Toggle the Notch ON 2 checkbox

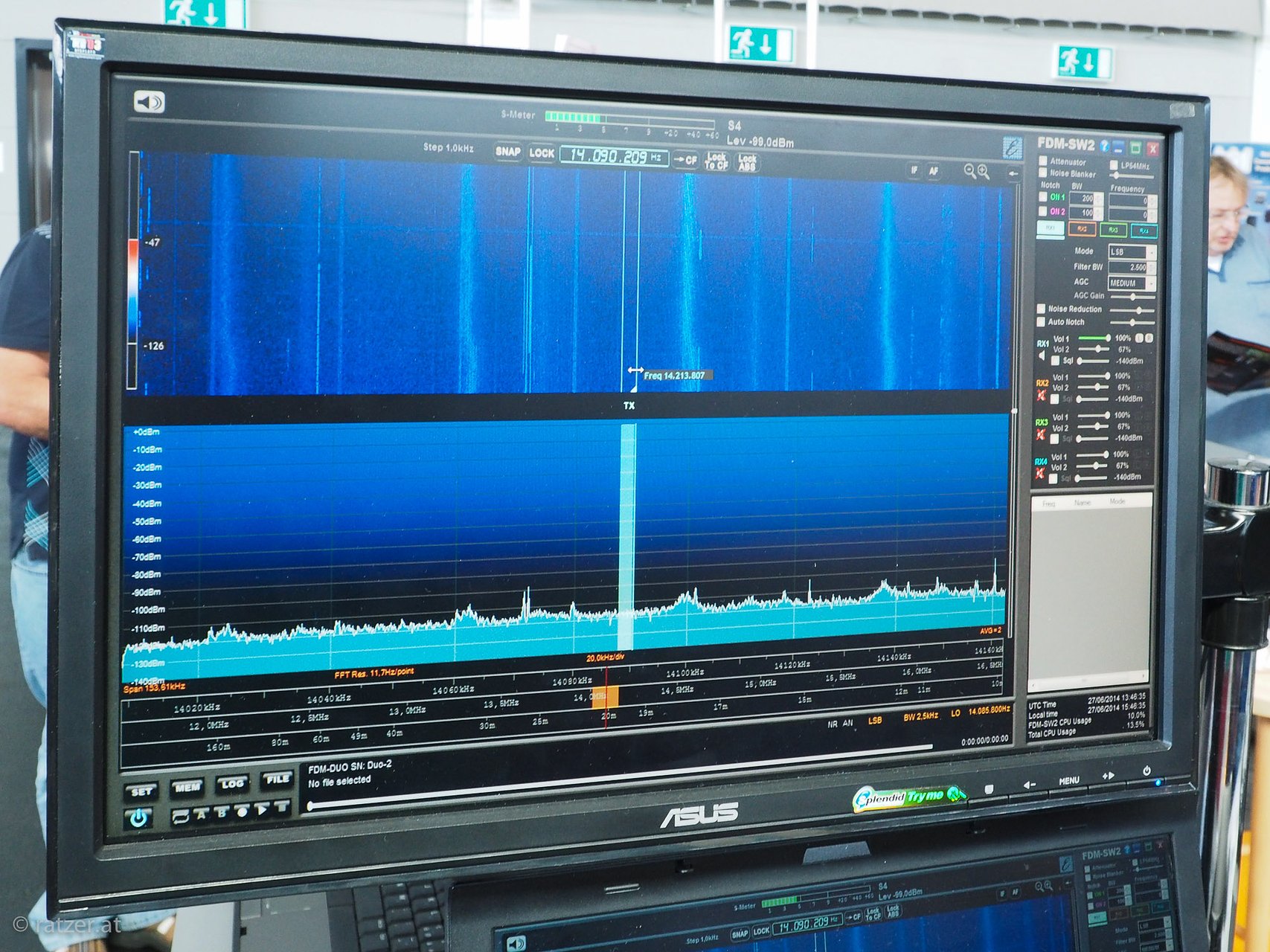(x=1043, y=211)
